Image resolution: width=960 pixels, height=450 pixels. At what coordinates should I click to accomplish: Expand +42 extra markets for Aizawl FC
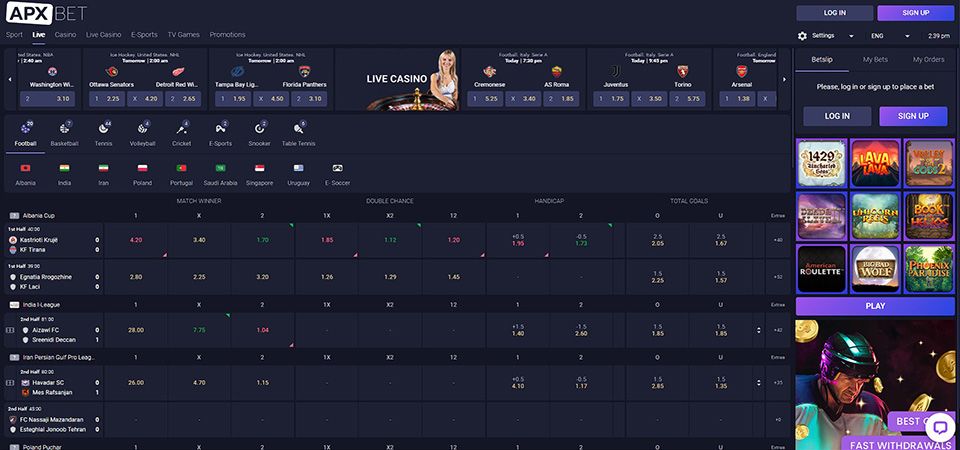point(778,330)
